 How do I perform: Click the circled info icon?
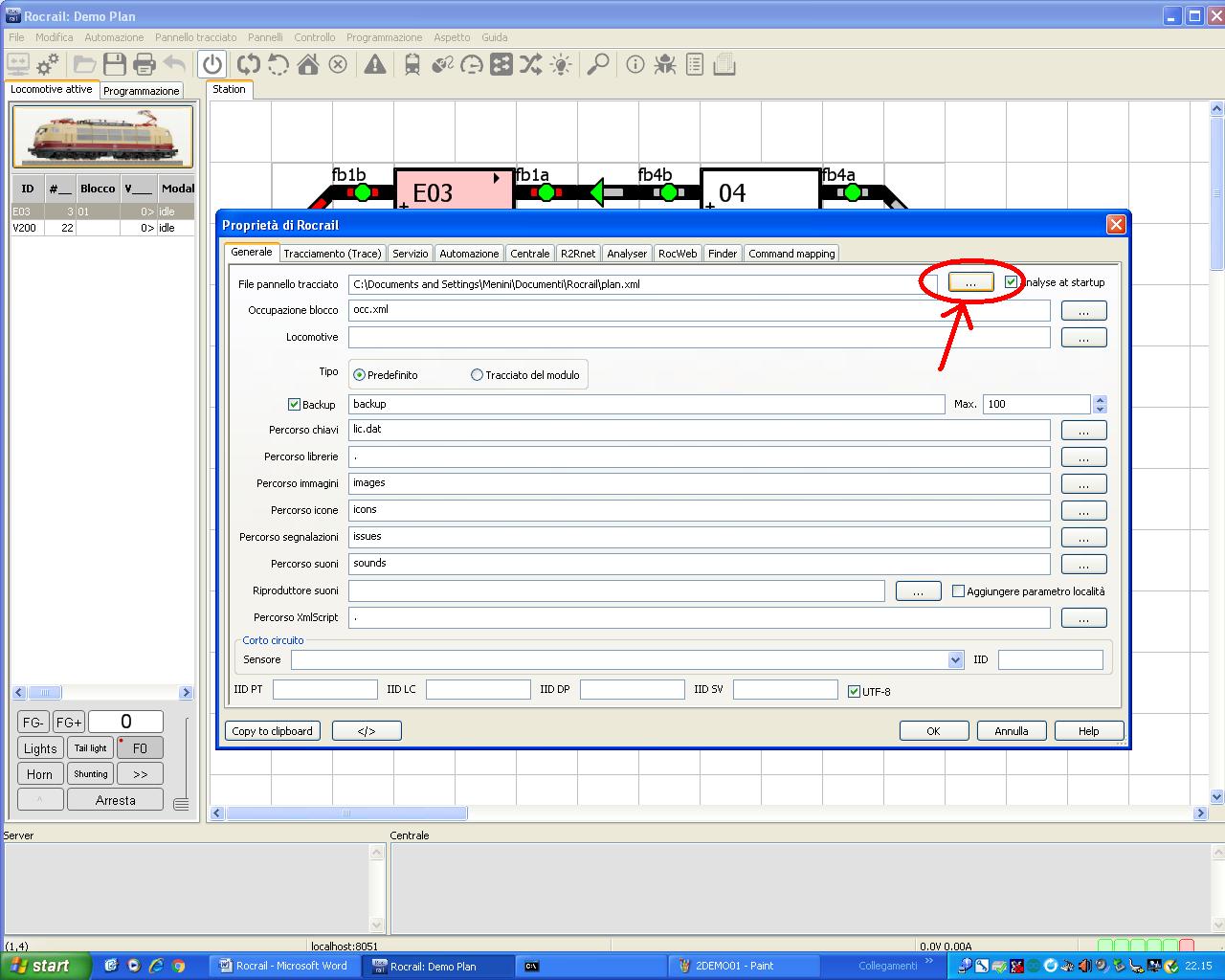(x=635, y=64)
